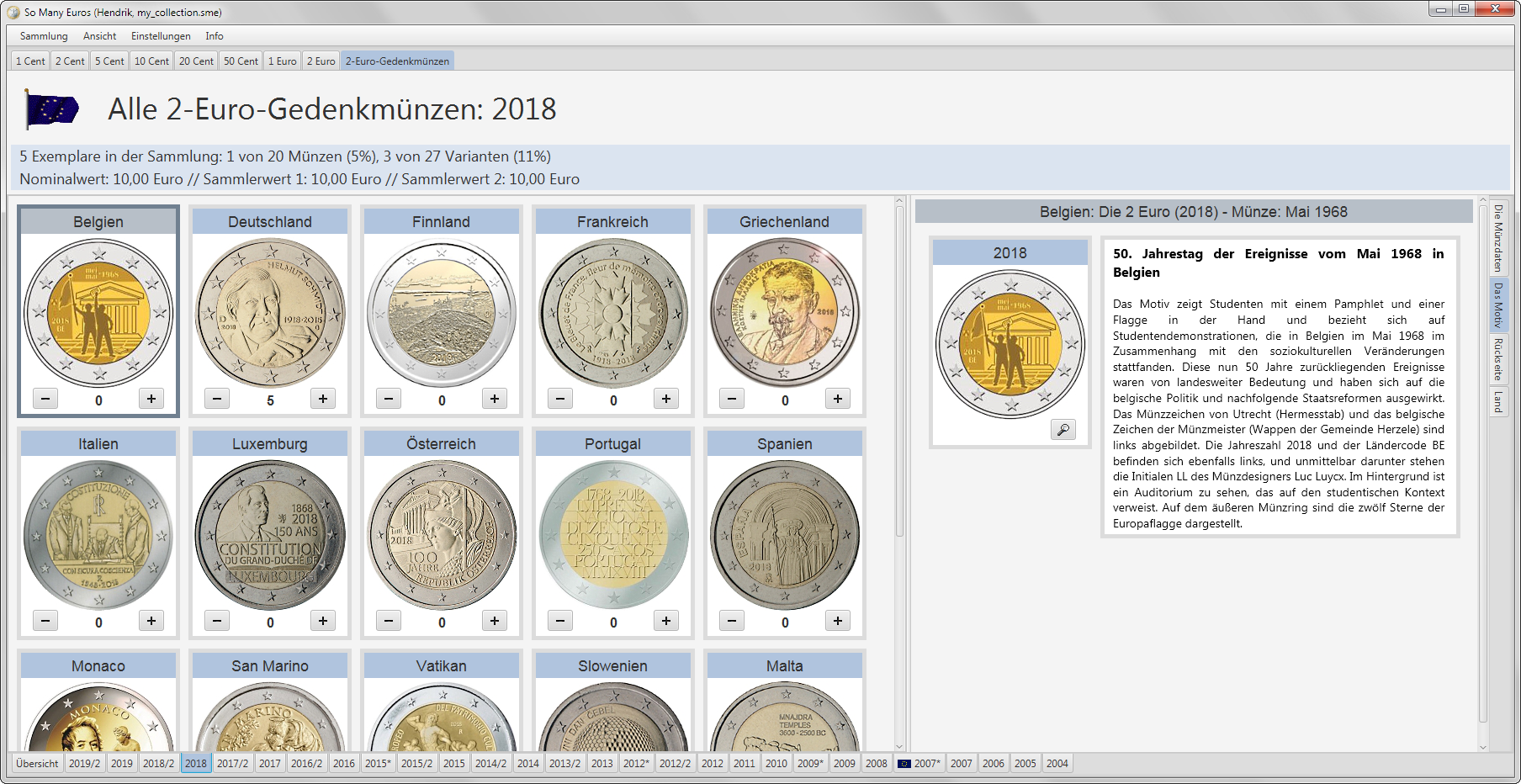The height and width of the screenshot is (784, 1521).
Task: Switch to the 20 Cent tab
Action: pos(196,61)
